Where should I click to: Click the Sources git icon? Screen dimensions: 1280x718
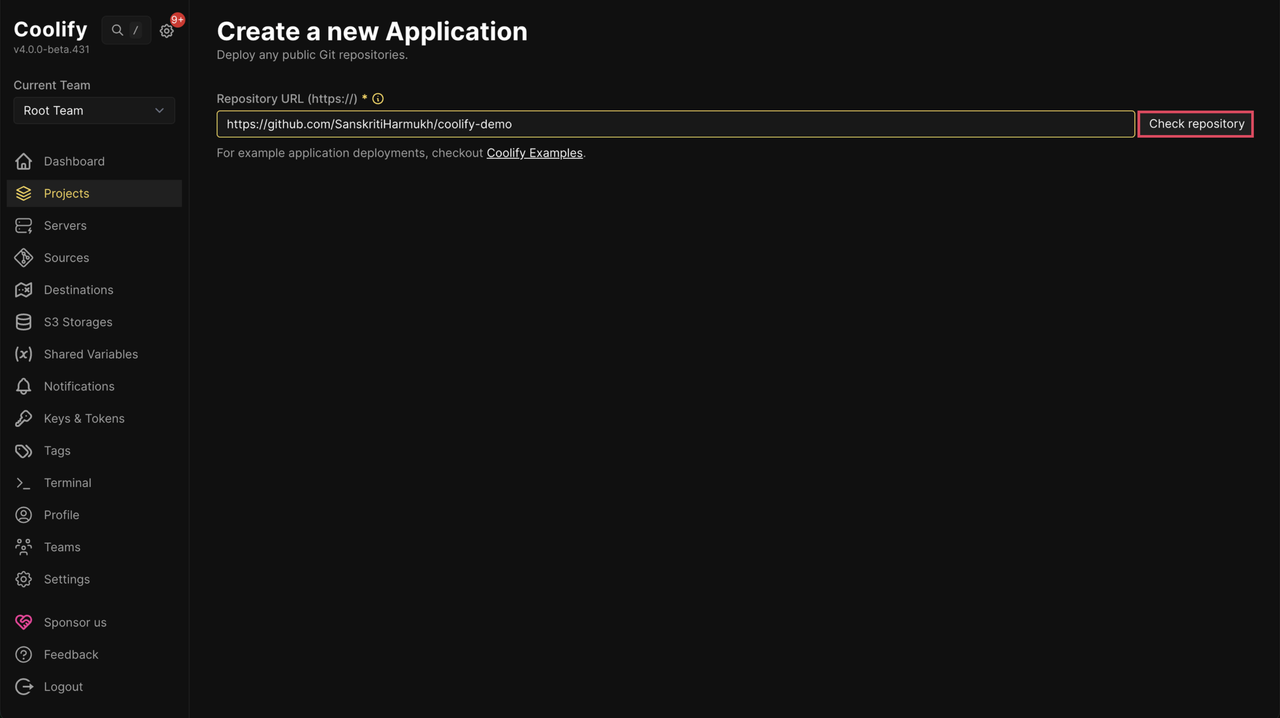[x=24, y=257]
